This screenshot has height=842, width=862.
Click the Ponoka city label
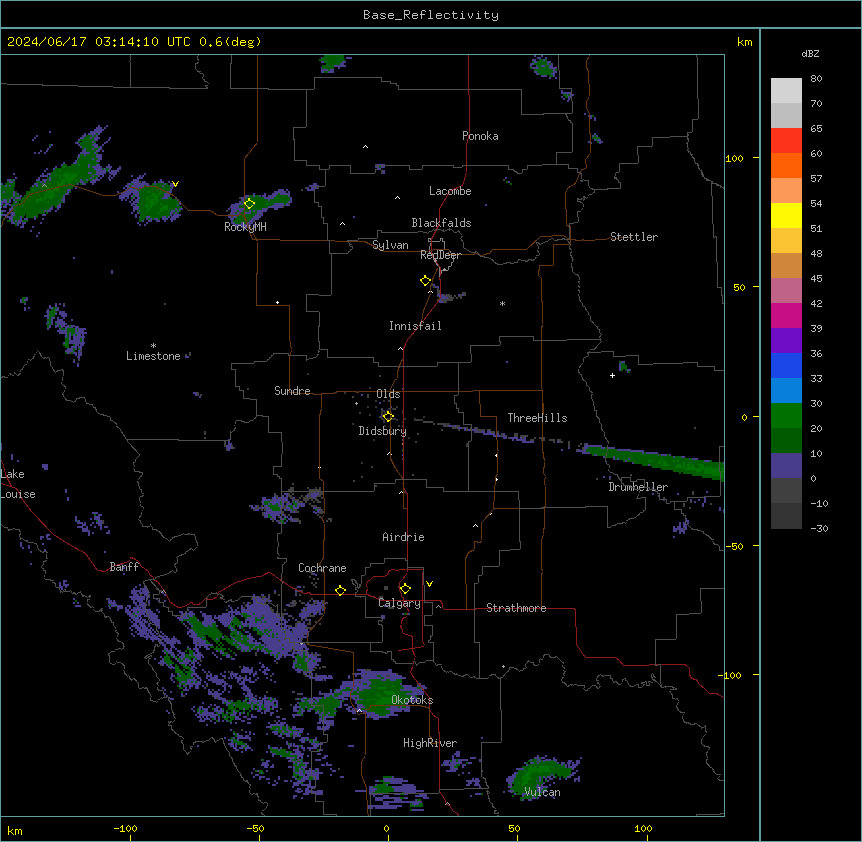(x=480, y=136)
